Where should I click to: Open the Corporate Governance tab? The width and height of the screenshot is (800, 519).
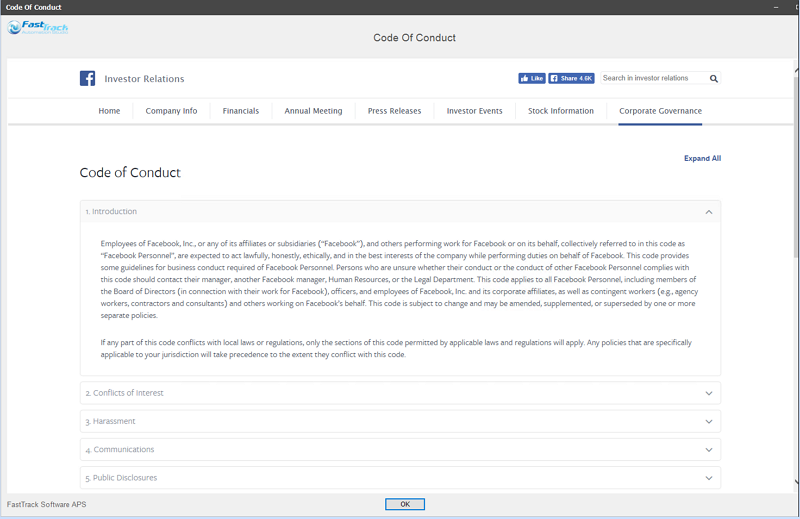(660, 111)
